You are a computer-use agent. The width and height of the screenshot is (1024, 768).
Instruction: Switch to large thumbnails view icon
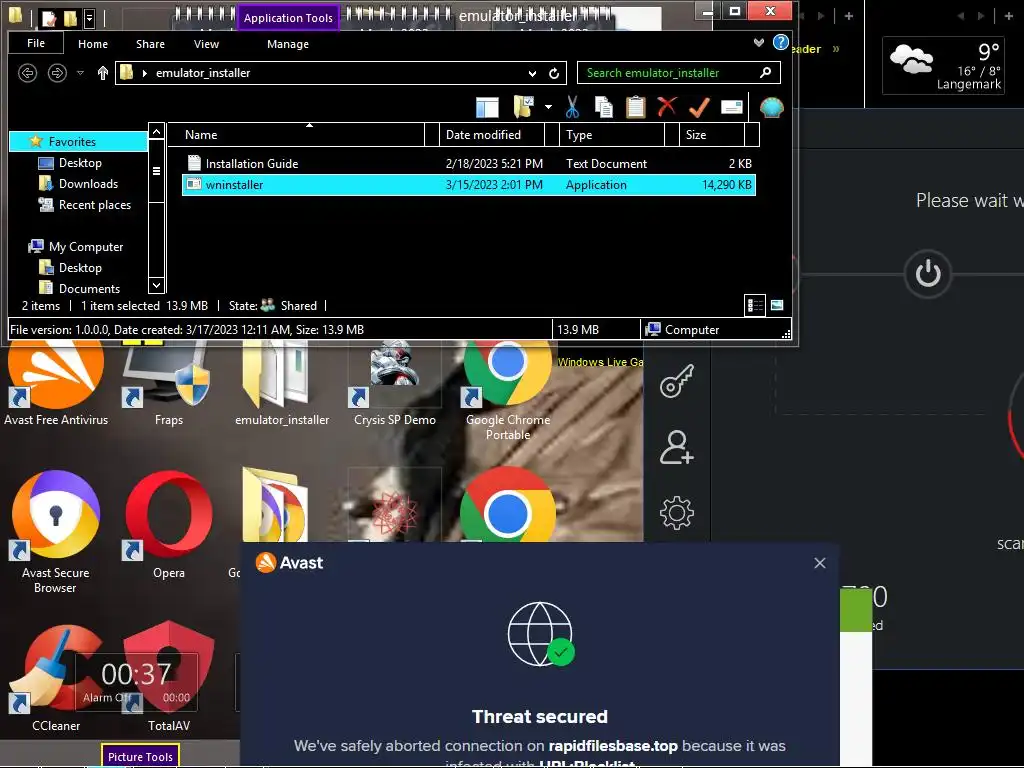[777, 305]
